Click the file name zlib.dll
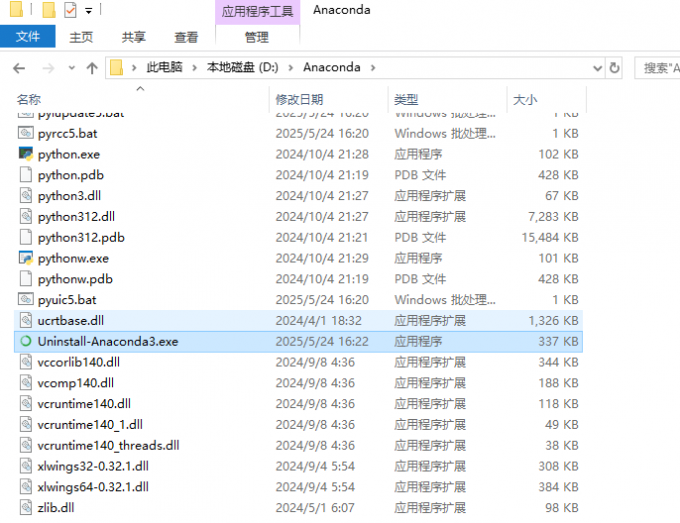The image size is (680, 523). [x=56, y=508]
